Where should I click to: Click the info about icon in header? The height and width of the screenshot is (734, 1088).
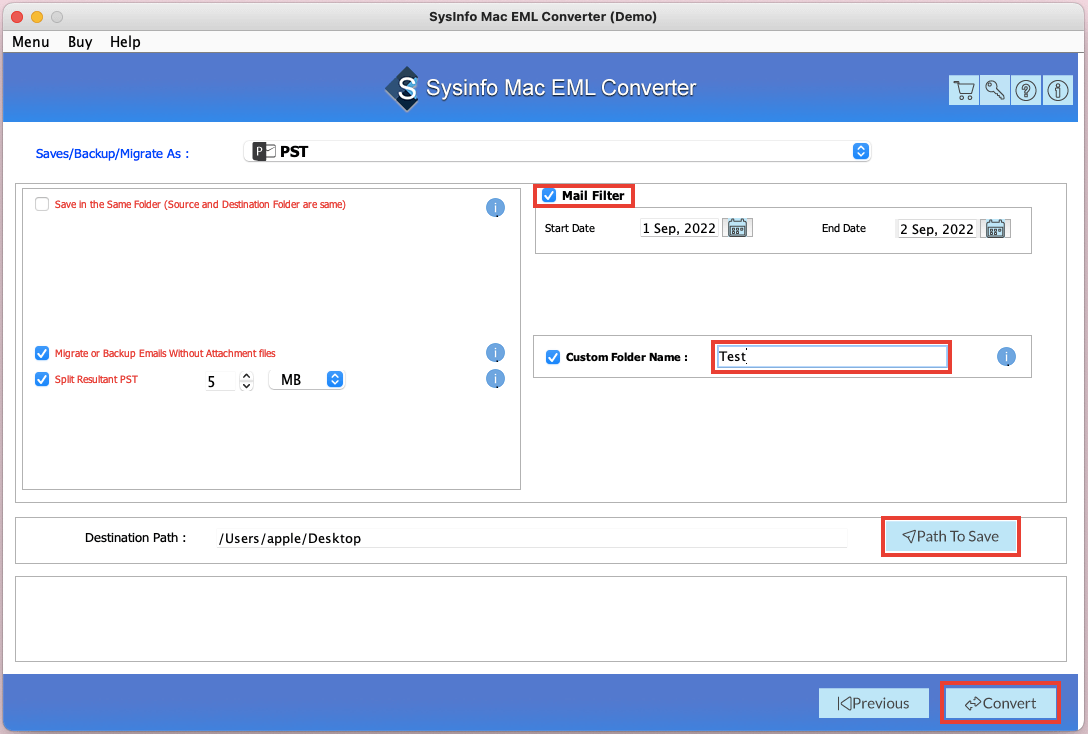click(1057, 90)
